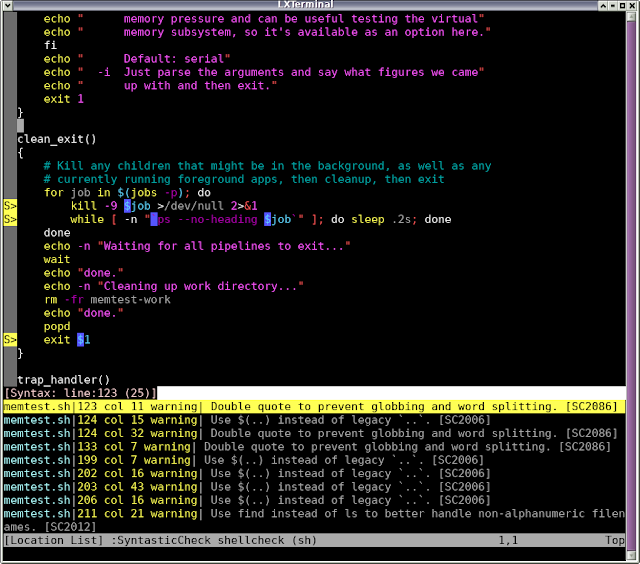Viewport: 640px width, 564px height.
Task: Click the 'Cleaning up work directory...' string
Action: (200, 286)
